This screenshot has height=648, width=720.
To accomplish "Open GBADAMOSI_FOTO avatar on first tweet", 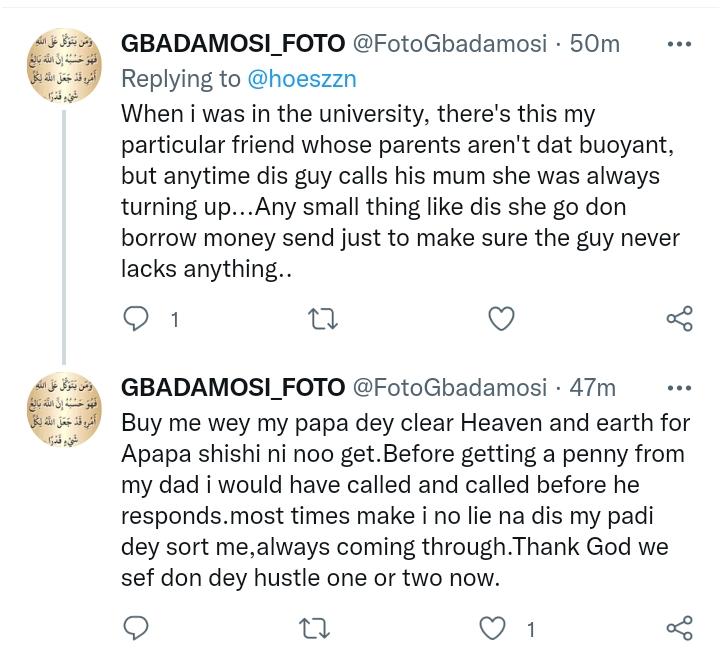I will pyautogui.click(x=64, y=66).
